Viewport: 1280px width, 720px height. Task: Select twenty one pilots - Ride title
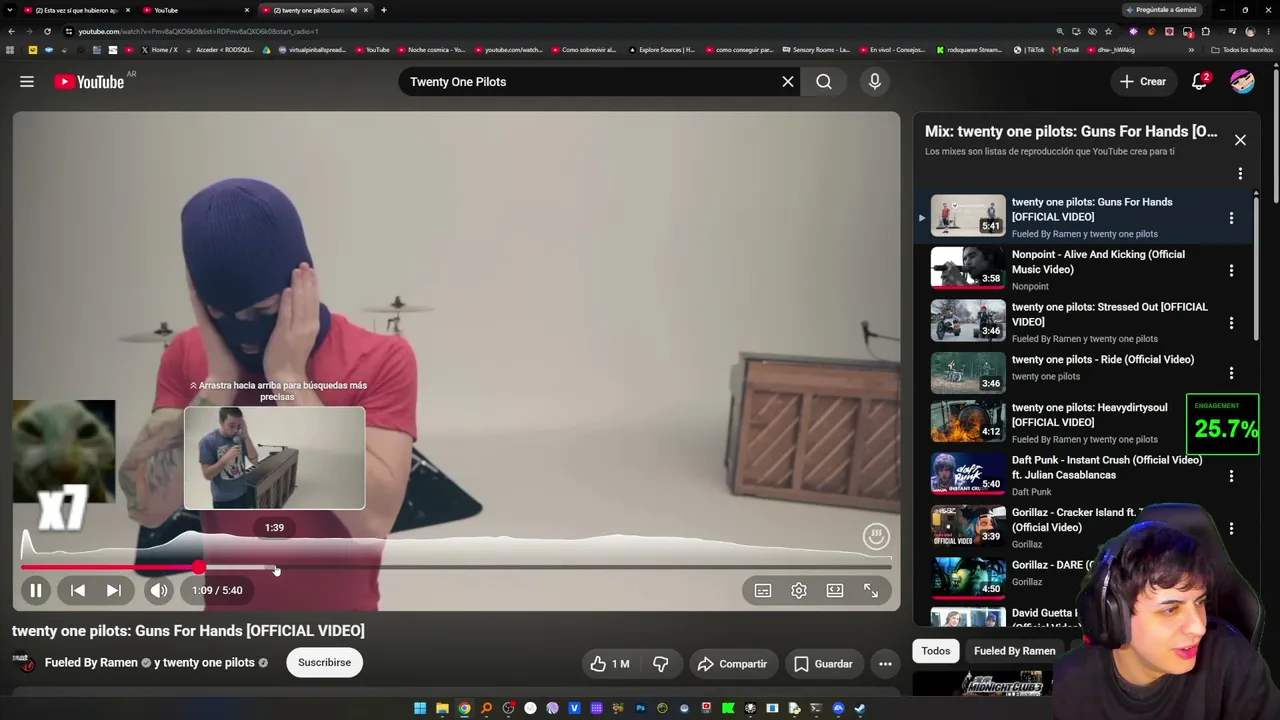tap(1103, 360)
